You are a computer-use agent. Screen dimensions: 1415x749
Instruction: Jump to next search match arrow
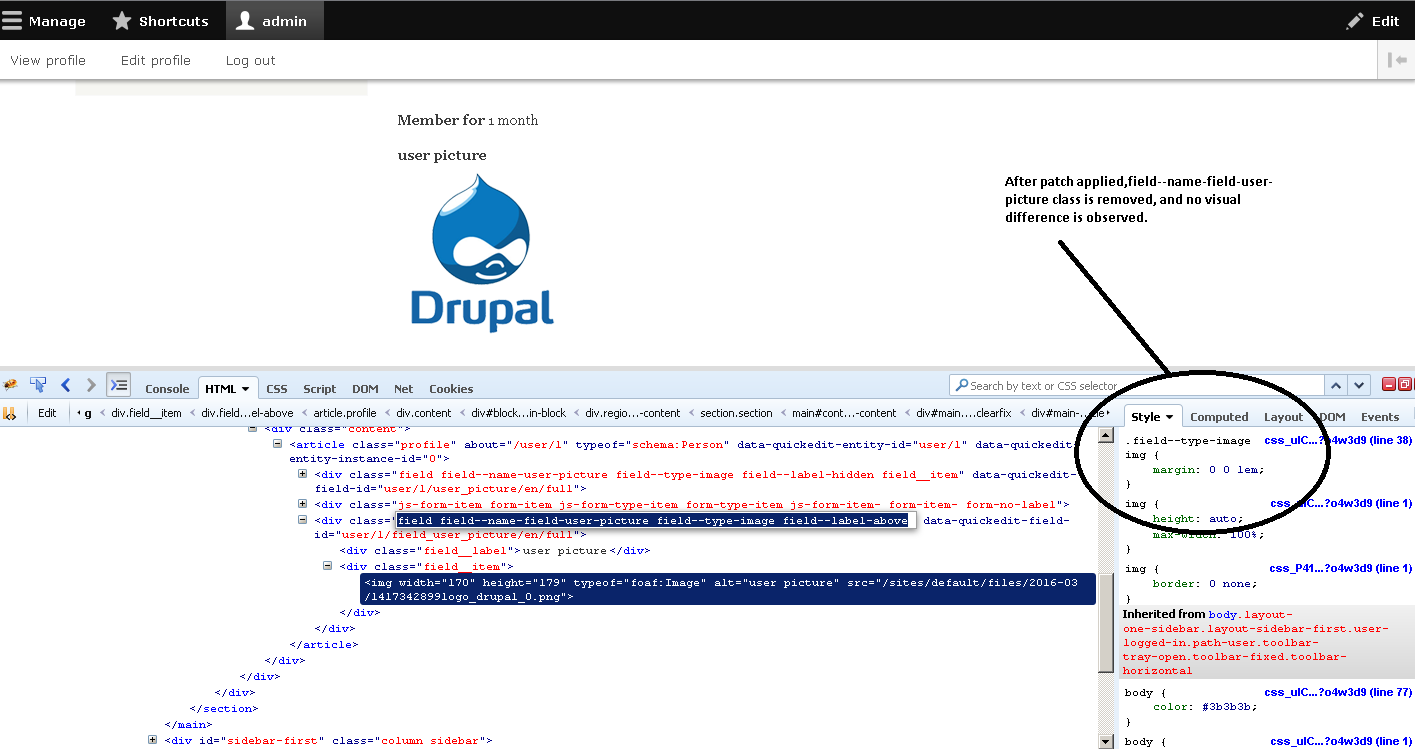[x=1359, y=385]
